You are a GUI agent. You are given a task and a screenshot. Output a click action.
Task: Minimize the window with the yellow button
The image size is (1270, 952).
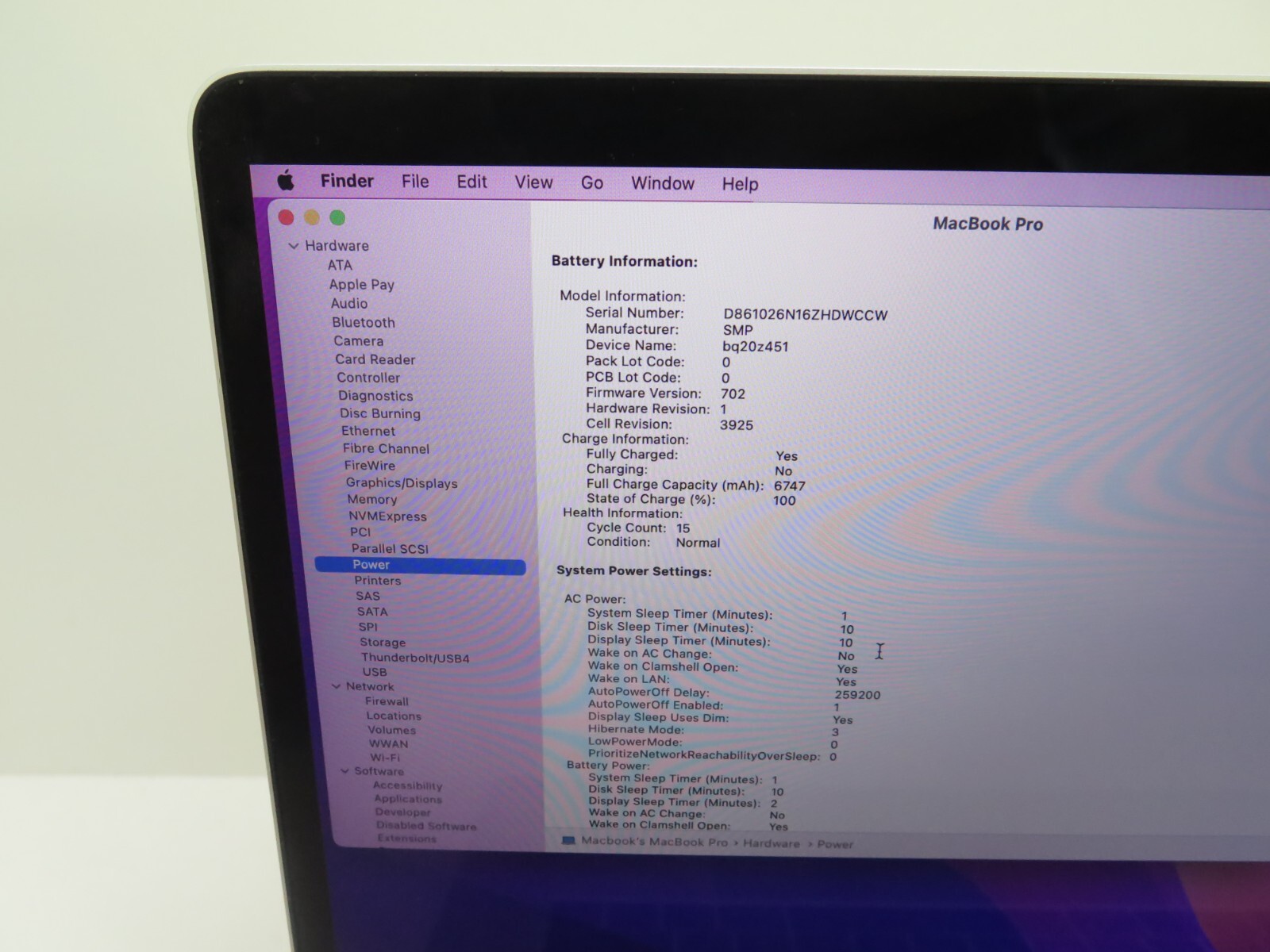pos(312,217)
